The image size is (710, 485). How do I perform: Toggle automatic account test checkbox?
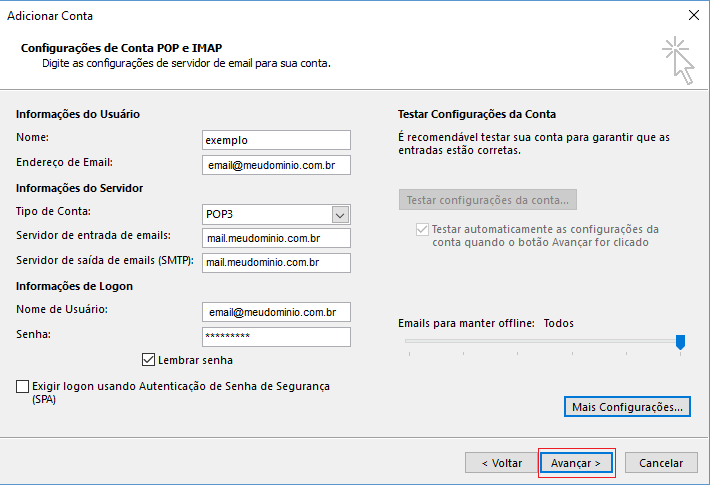tap(421, 229)
